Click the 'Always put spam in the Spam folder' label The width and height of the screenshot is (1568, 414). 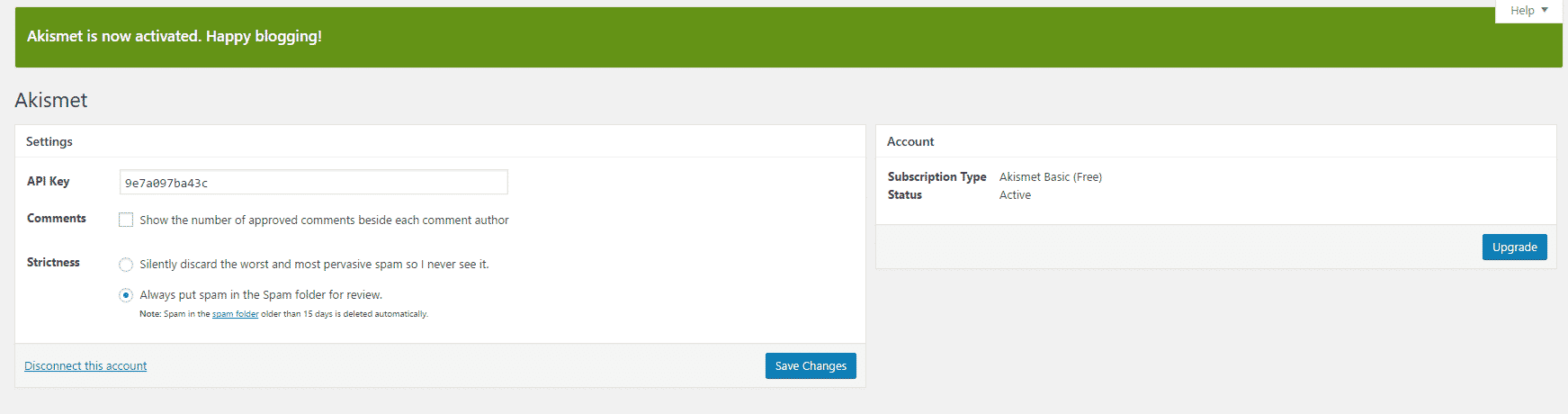click(261, 295)
